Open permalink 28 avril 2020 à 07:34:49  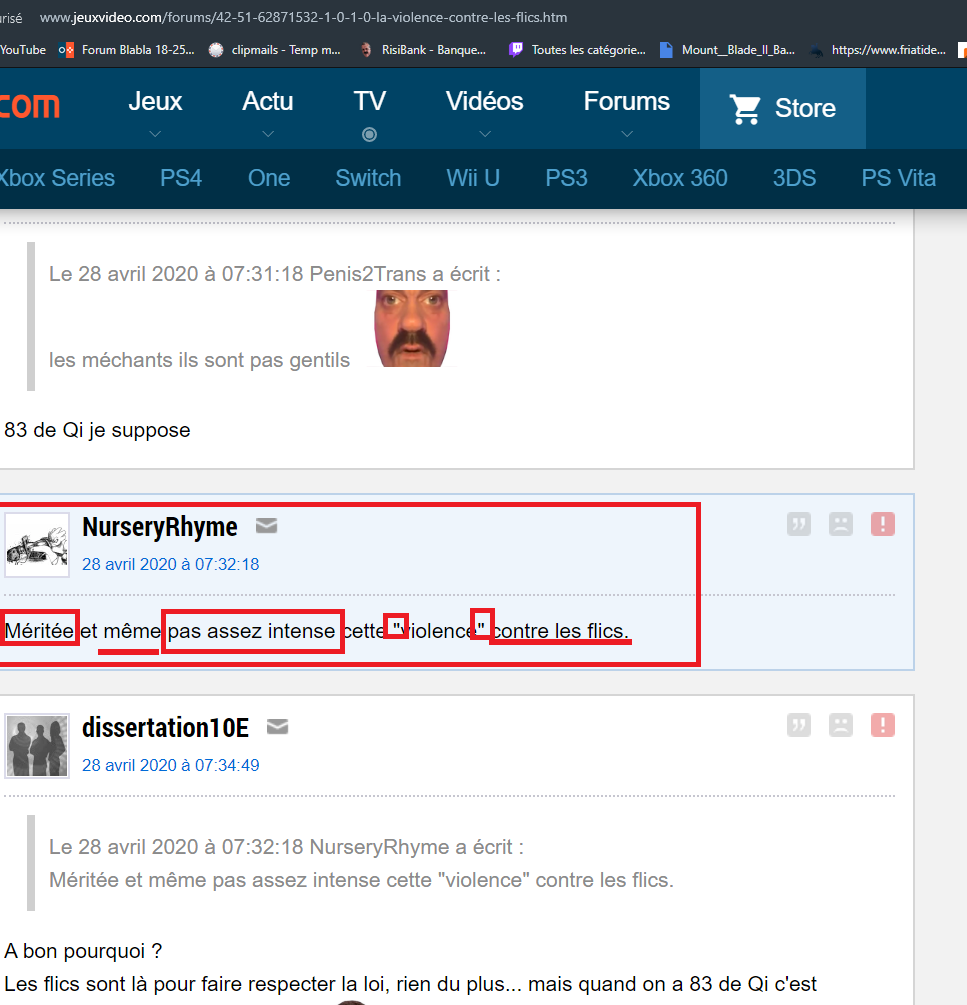point(170,765)
